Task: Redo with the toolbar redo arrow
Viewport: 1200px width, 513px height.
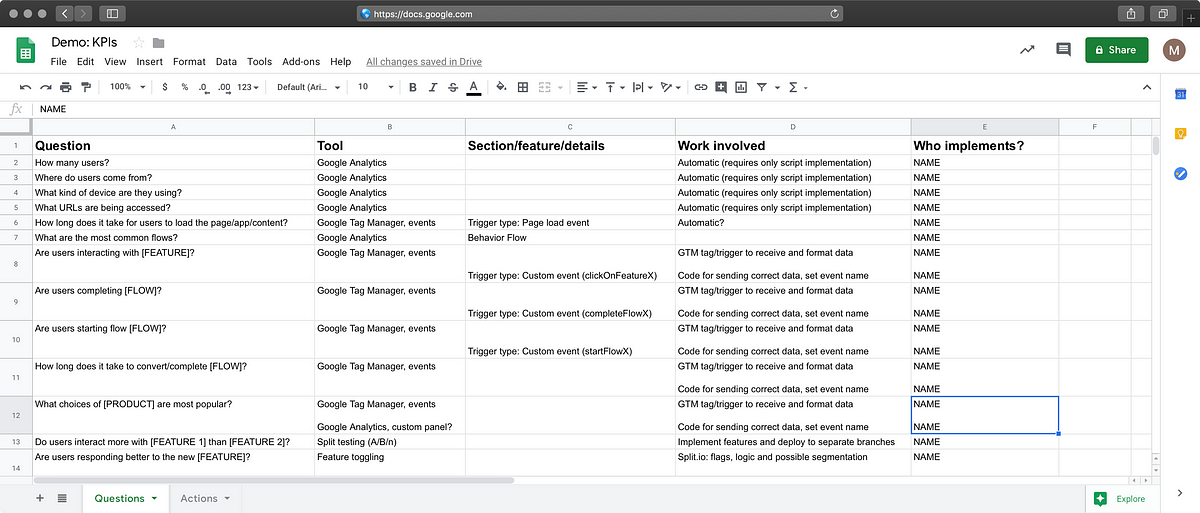Action: (45, 87)
